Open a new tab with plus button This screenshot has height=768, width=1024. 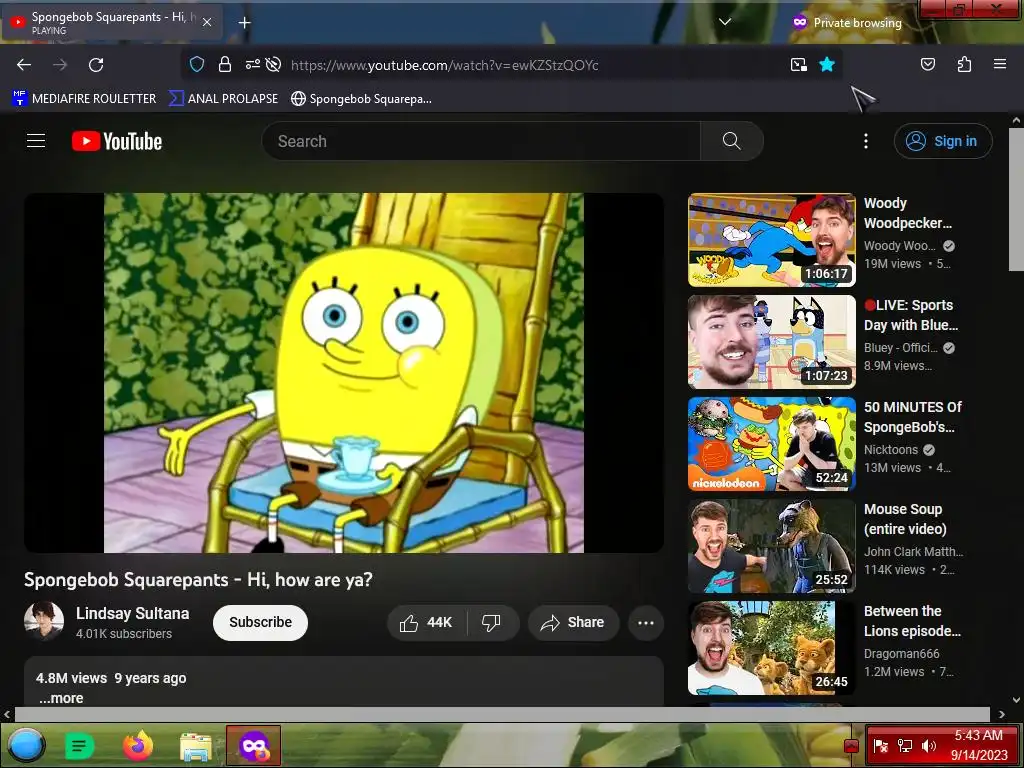(x=244, y=23)
